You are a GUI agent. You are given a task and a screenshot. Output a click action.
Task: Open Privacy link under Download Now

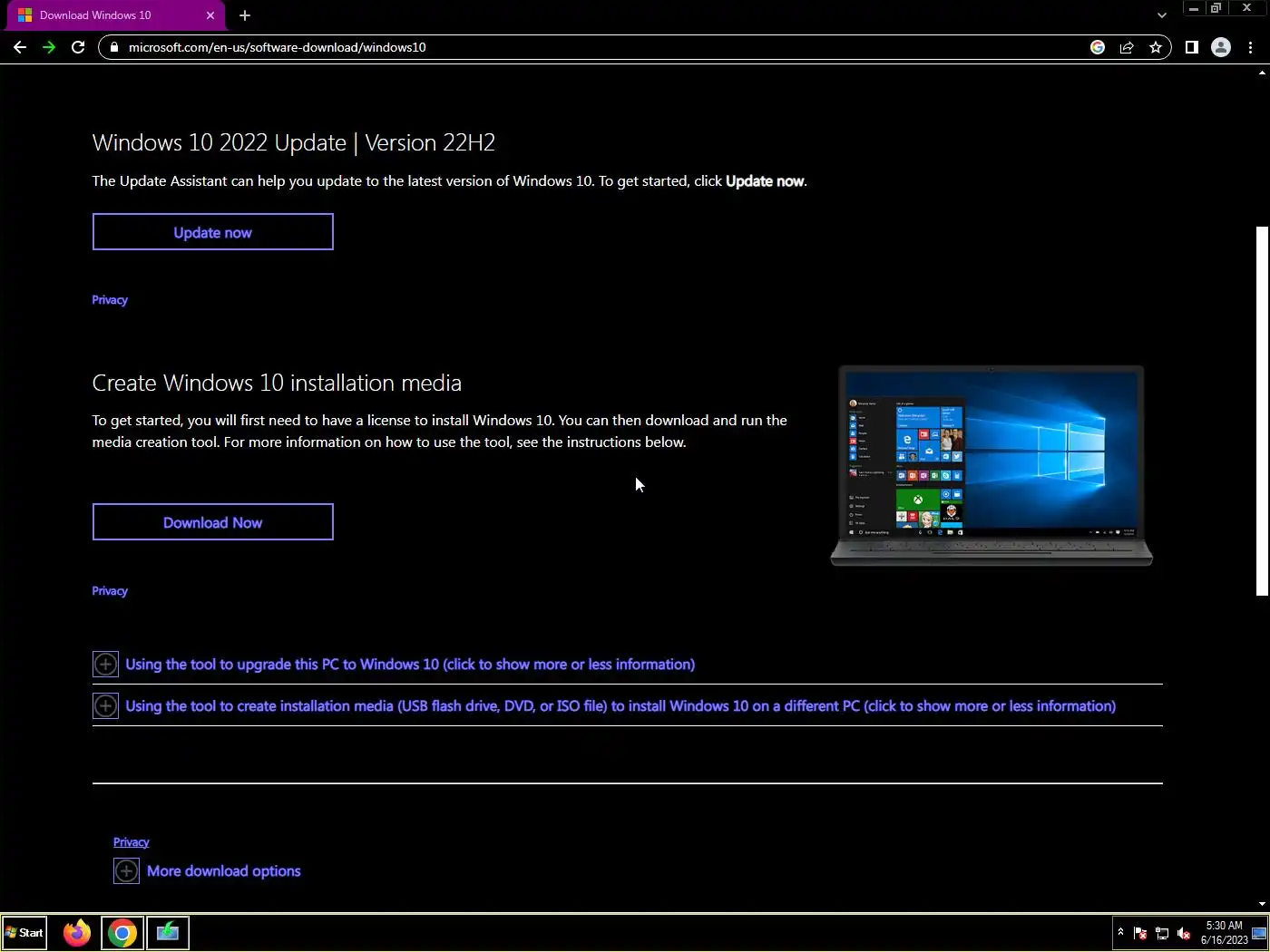pyautogui.click(x=110, y=591)
